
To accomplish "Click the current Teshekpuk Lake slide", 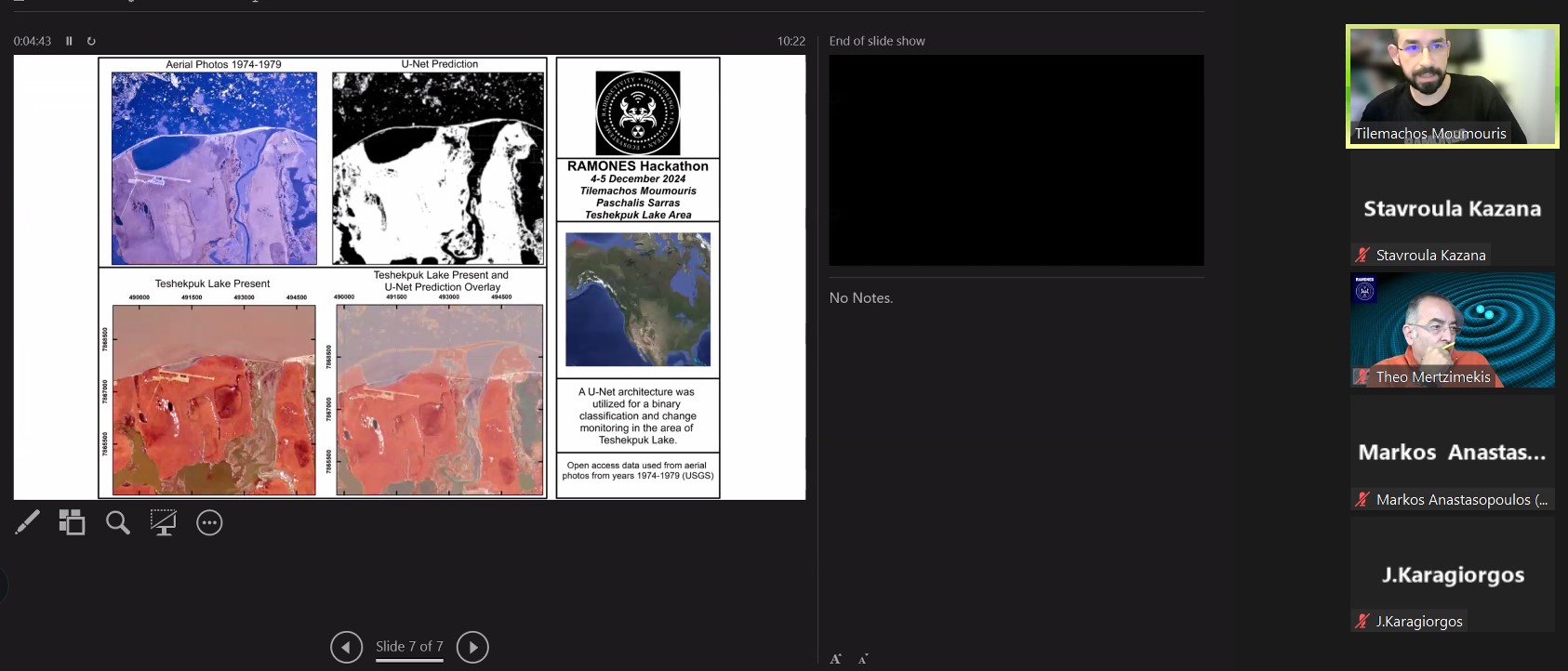I will [x=409, y=277].
